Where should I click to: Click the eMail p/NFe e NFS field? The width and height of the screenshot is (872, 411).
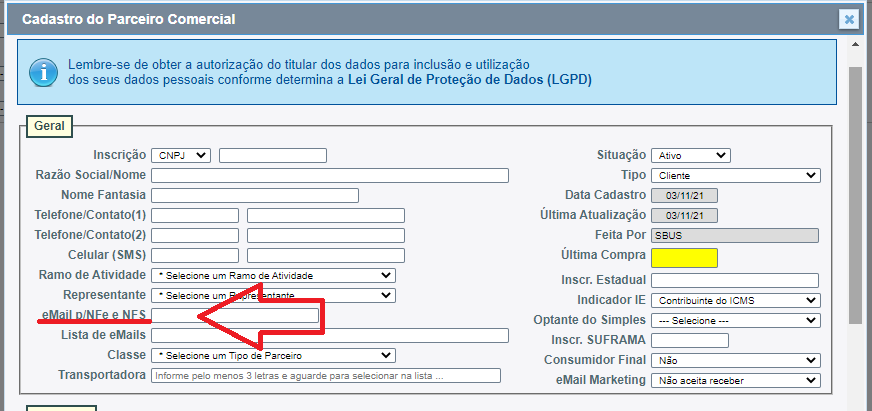coord(235,315)
